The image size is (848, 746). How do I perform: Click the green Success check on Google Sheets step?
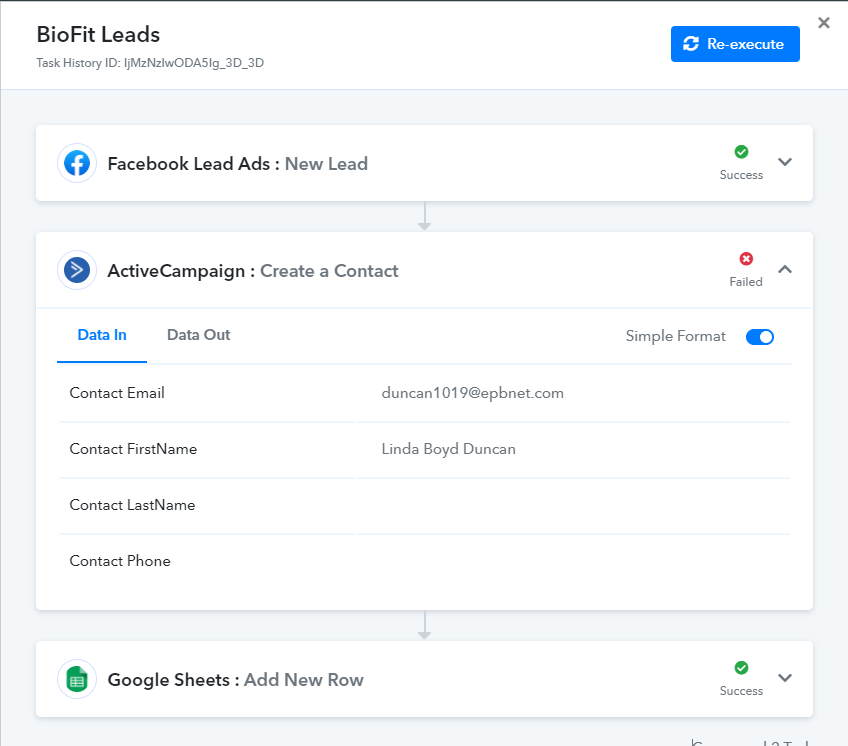click(x=741, y=668)
